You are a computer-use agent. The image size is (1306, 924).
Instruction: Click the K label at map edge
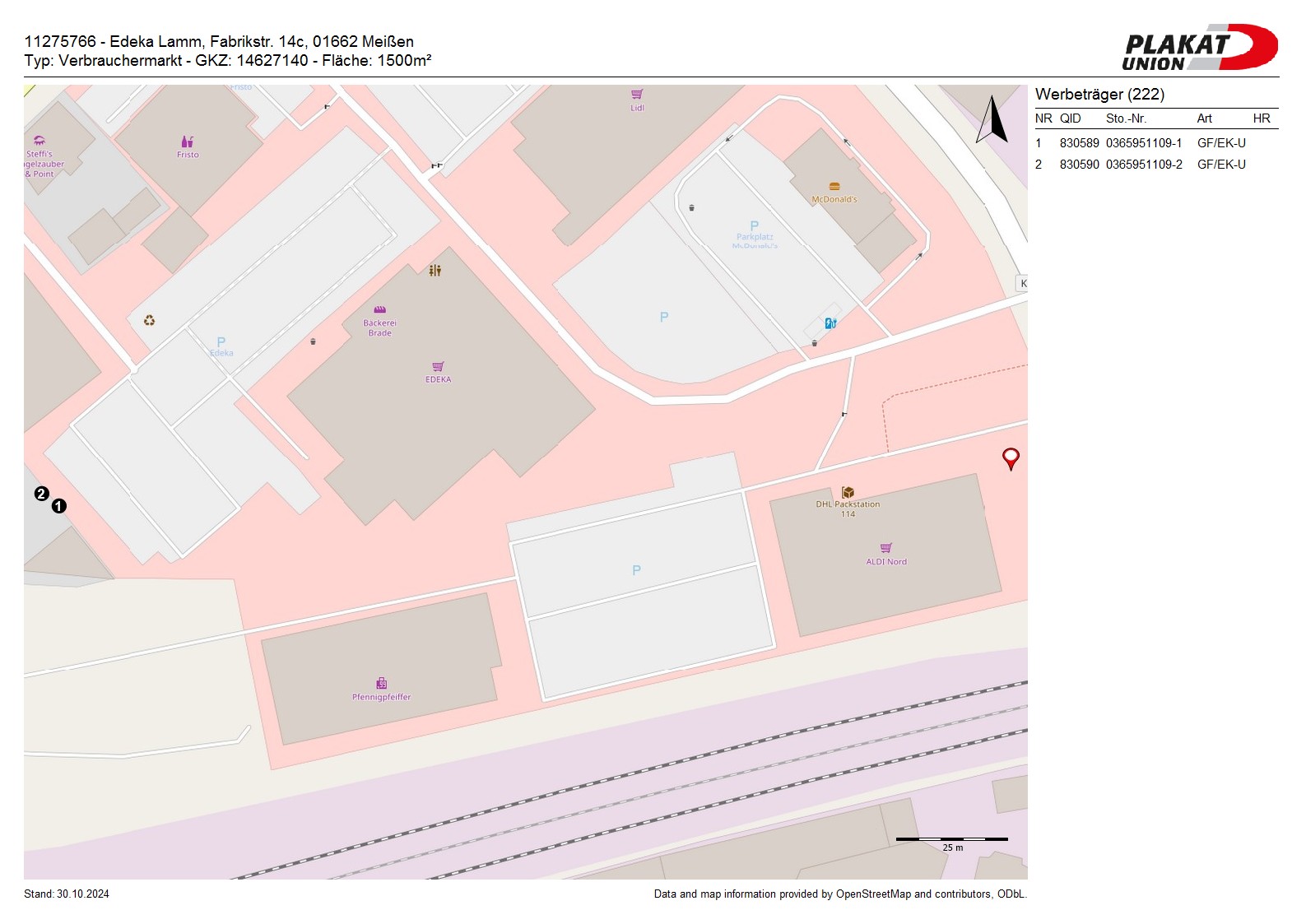coord(1023,284)
